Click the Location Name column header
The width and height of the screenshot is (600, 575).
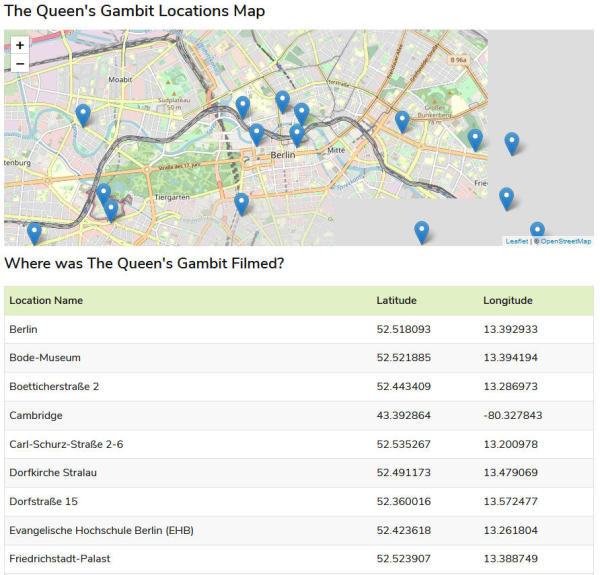pos(46,301)
